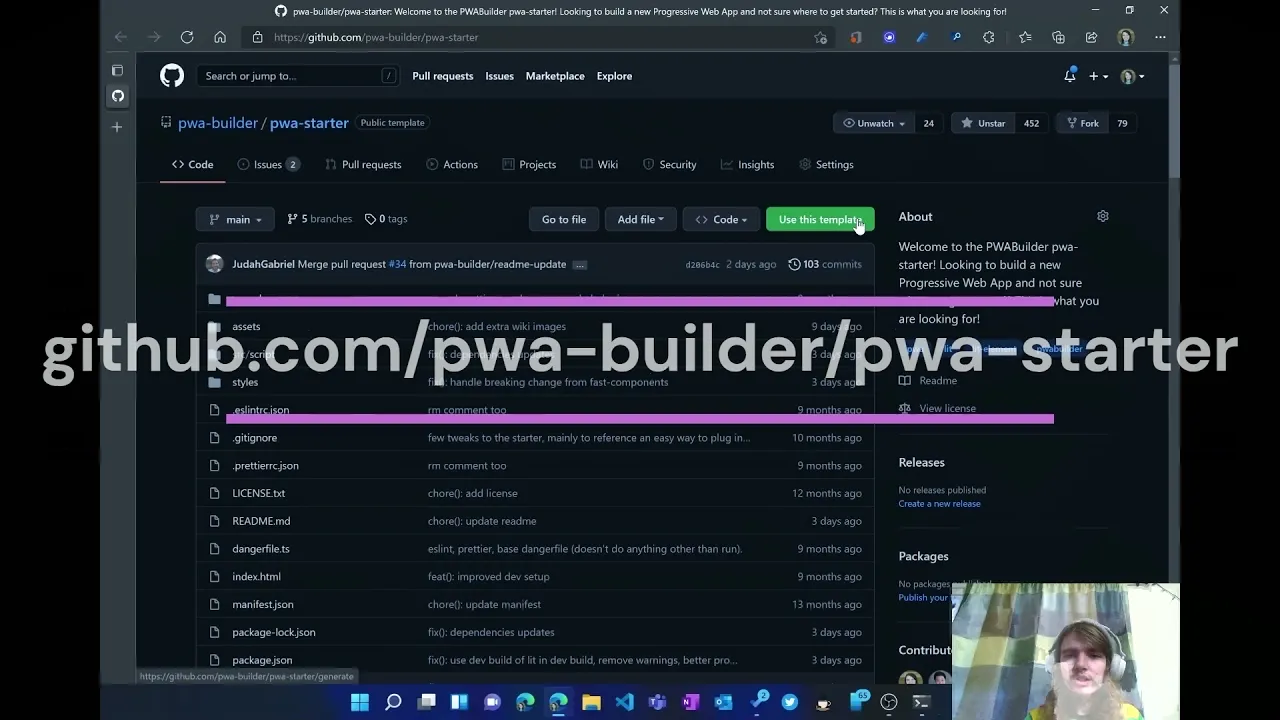Open the Windows Start menu

pyautogui.click(x=360, y=702)
